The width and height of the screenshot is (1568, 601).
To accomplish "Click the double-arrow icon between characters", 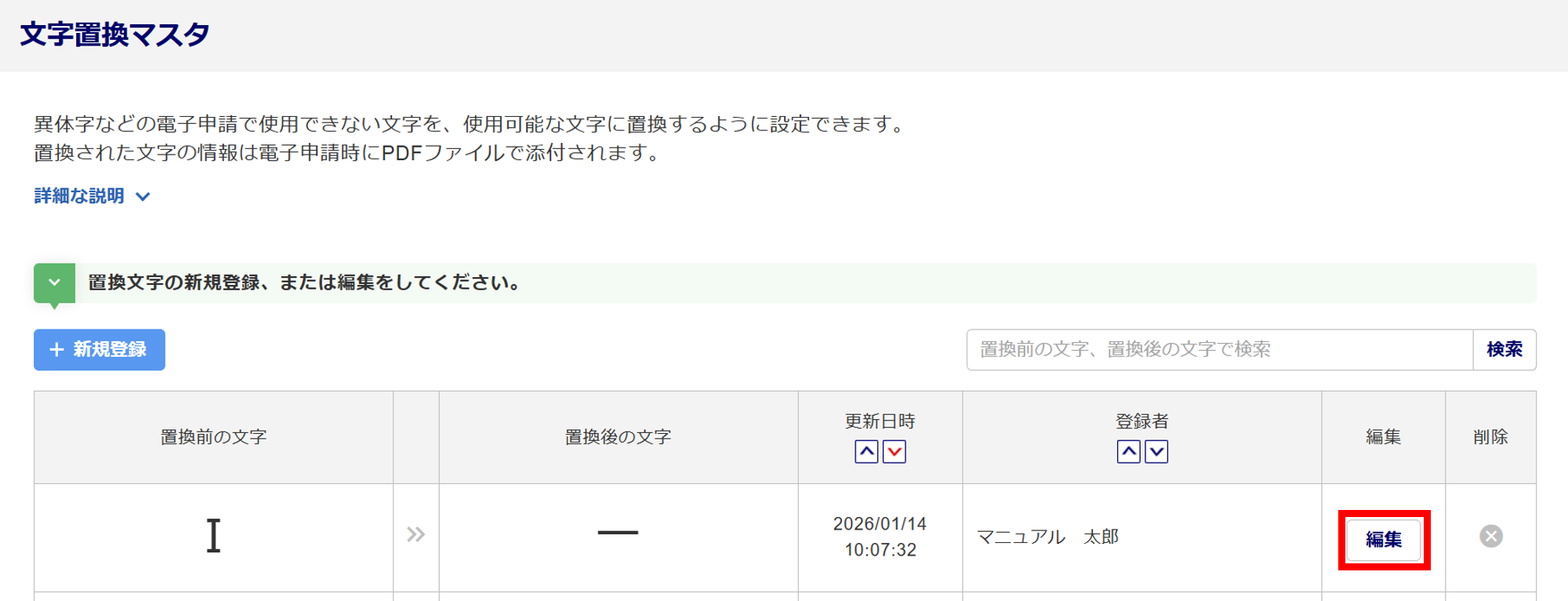I will click(416, 535).
